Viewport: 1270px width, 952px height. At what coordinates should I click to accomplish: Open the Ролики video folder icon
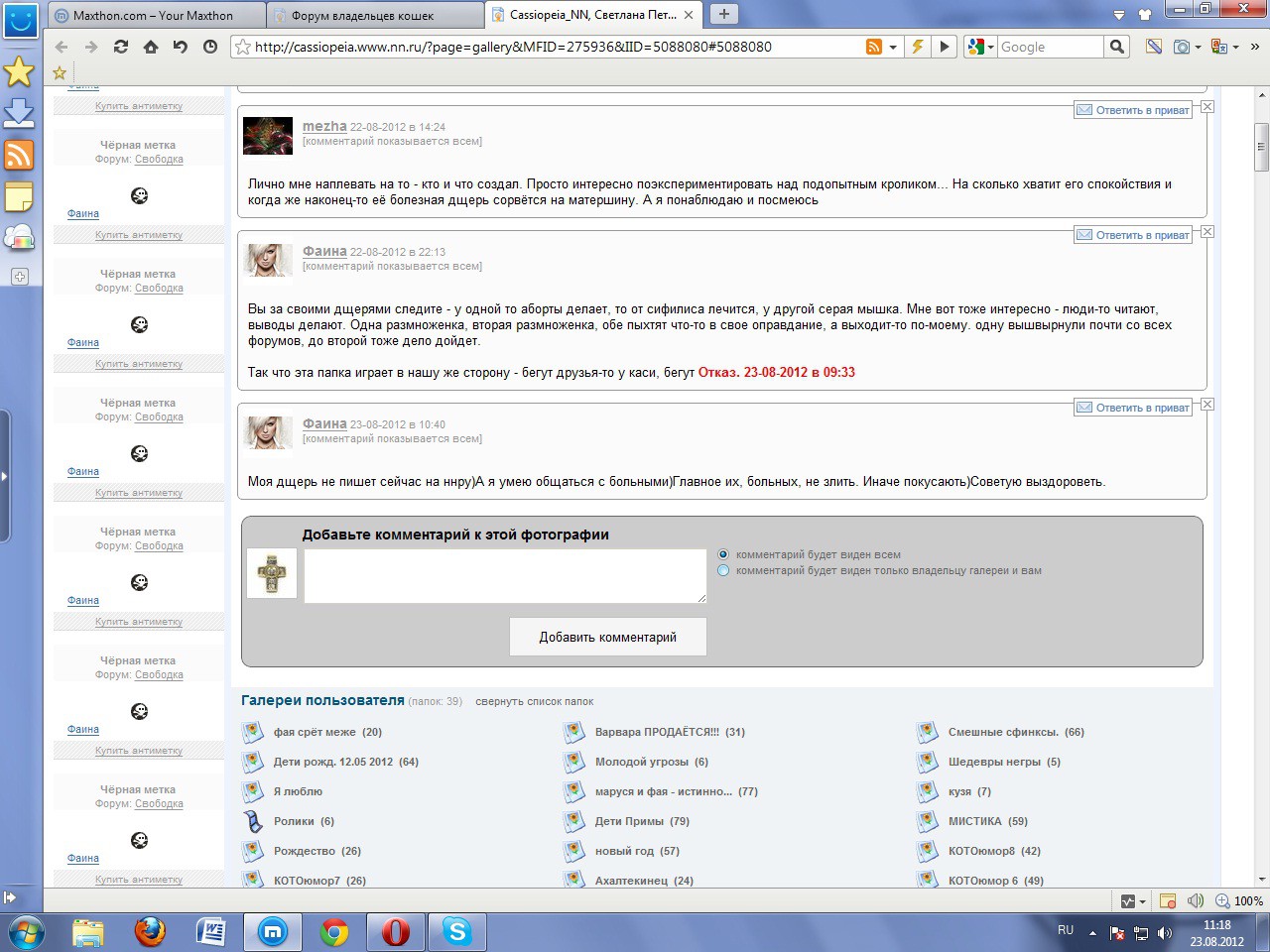click(254, 821)
